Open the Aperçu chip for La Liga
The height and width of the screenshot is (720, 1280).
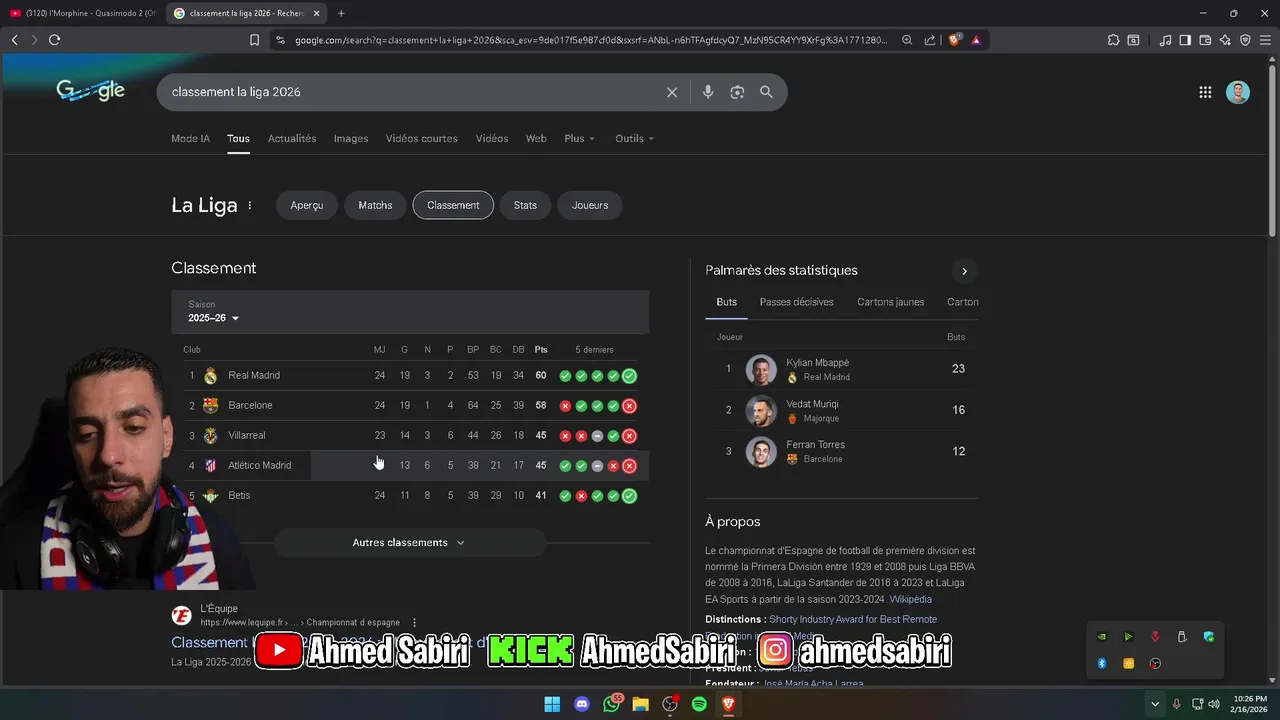click(x=307, y=205)
